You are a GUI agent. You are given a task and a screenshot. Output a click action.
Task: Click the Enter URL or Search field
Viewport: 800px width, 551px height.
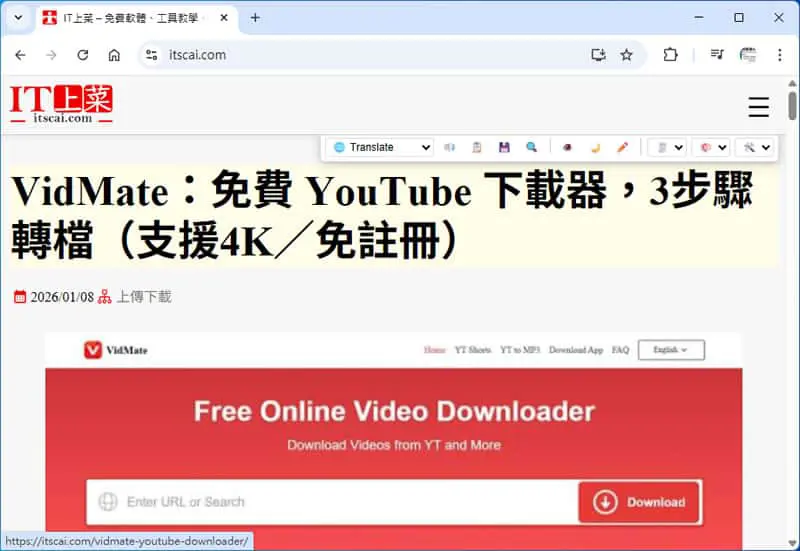(x=333, y=502)
